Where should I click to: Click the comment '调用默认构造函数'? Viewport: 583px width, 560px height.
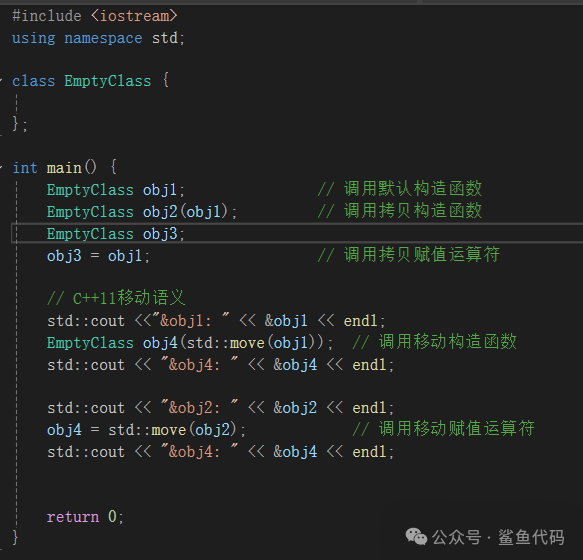pos(413,189)
